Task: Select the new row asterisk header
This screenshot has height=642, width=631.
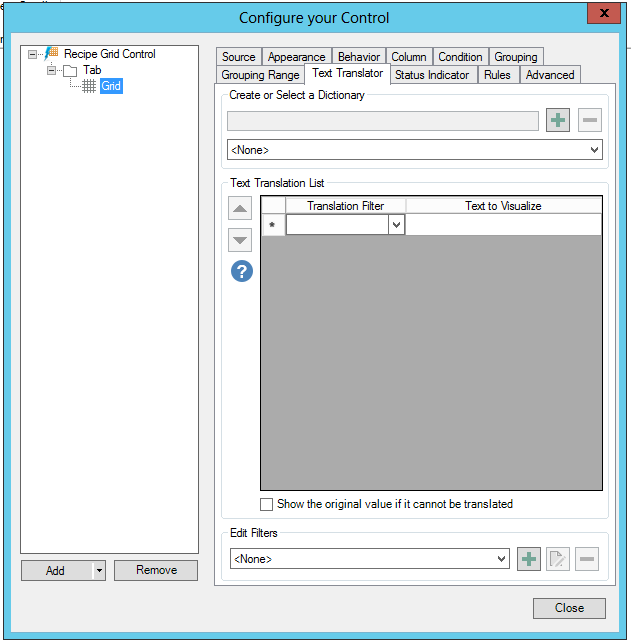Action: (273, 225)
